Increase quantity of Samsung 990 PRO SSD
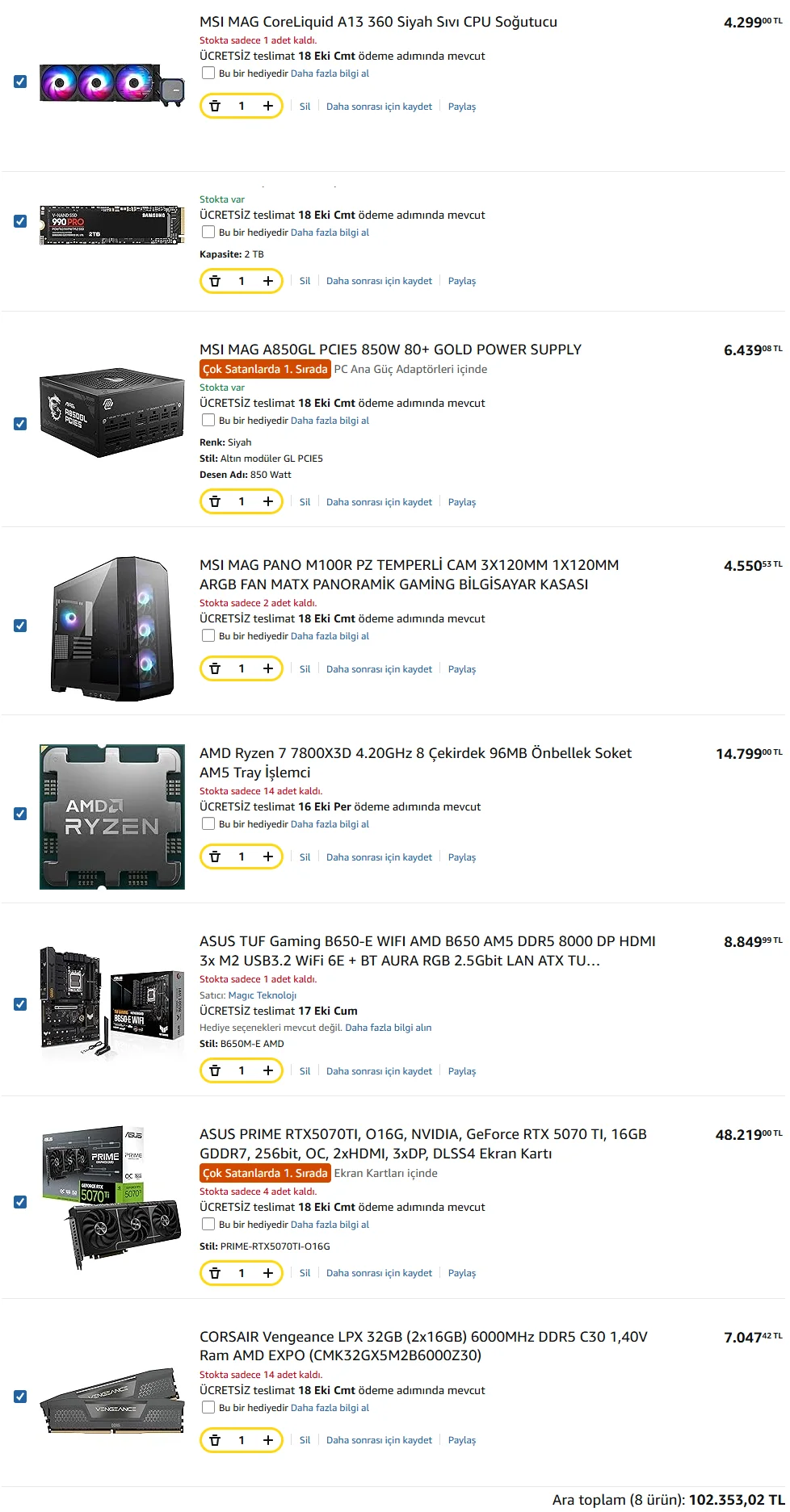Image resolution: width=790 pixels, height=1512 pixels. [x=268, y=281]
